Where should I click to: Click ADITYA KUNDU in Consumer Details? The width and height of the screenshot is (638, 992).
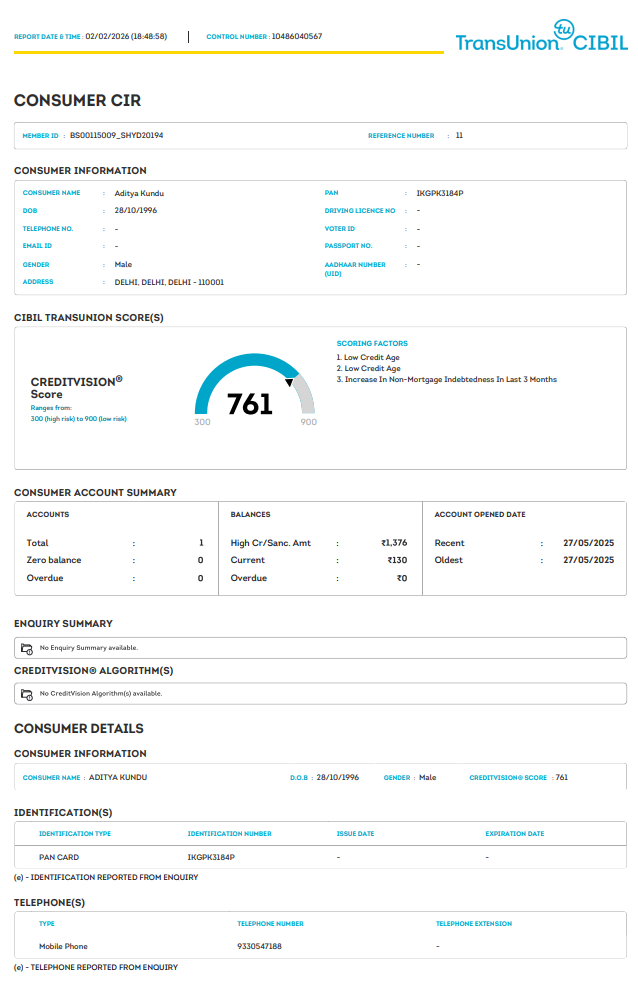[118, 778]
